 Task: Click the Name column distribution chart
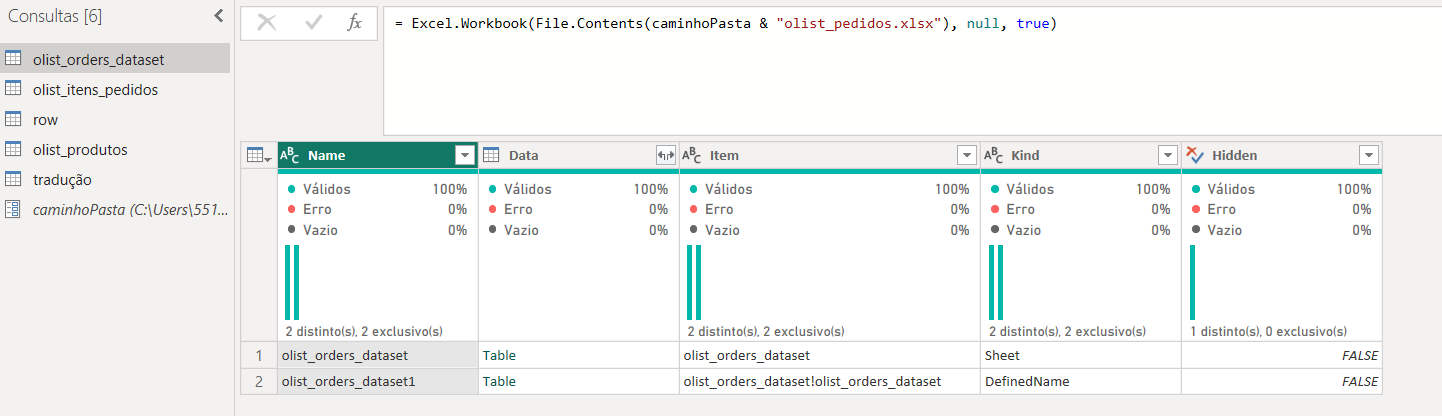click(292, 282)
